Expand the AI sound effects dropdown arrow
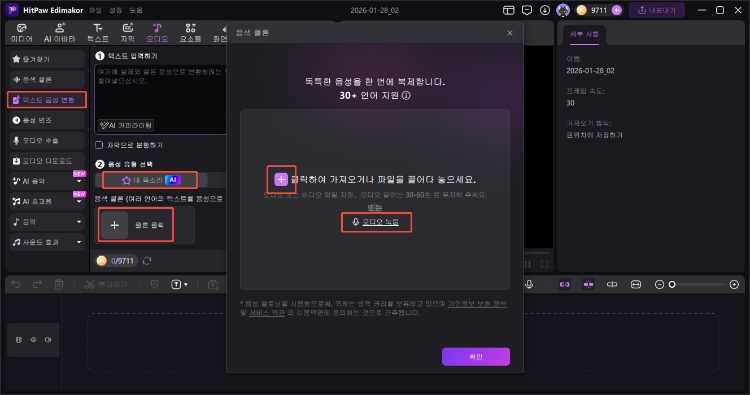The image size is (750, 395). pyautogui.click(x=79, y=201)
